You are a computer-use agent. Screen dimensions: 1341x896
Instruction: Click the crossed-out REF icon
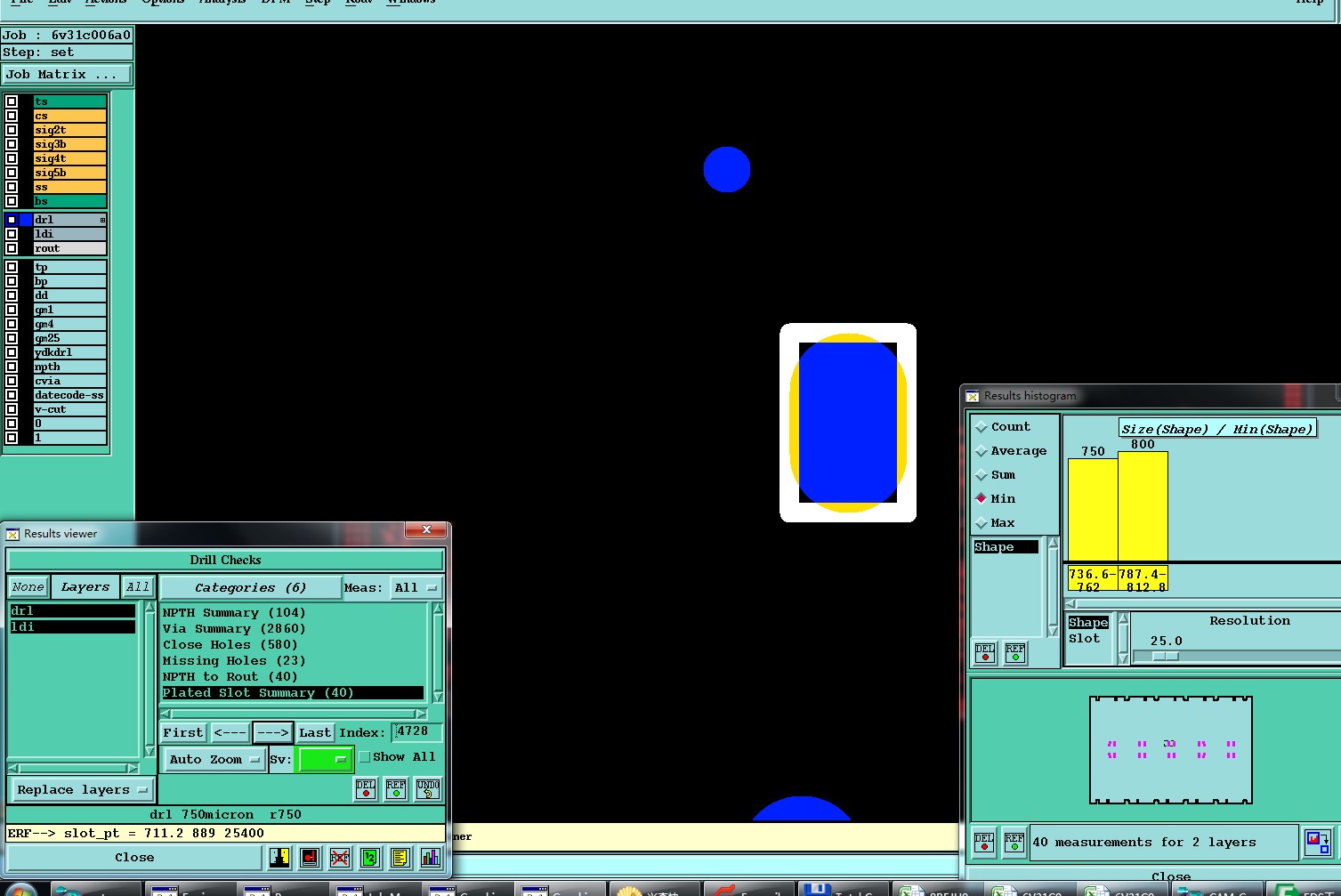340,858
